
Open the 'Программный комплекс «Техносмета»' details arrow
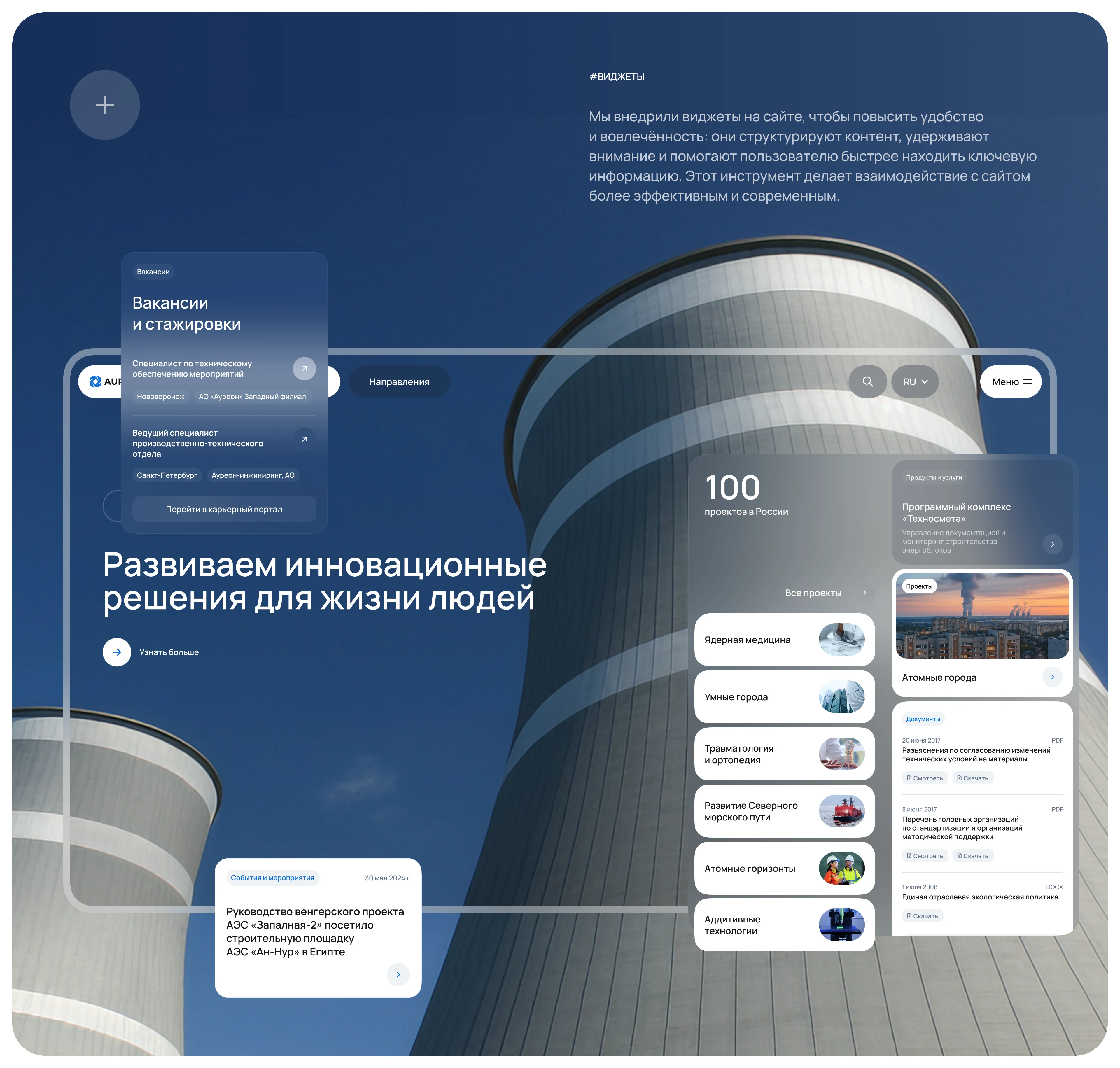pos(1052,544)
